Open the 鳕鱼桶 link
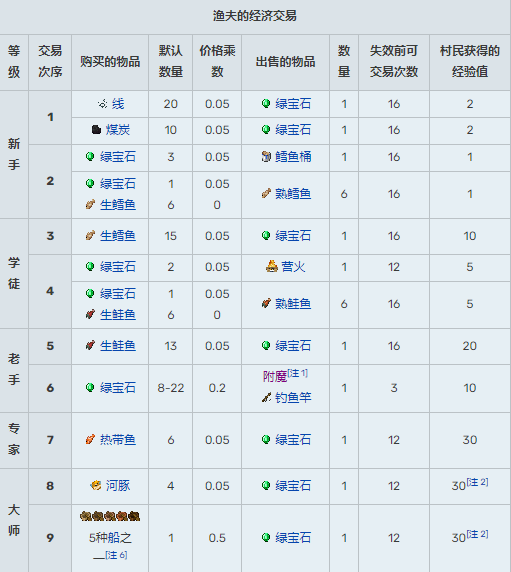Viewport: 511px width, 572px height. pos(293,157)
